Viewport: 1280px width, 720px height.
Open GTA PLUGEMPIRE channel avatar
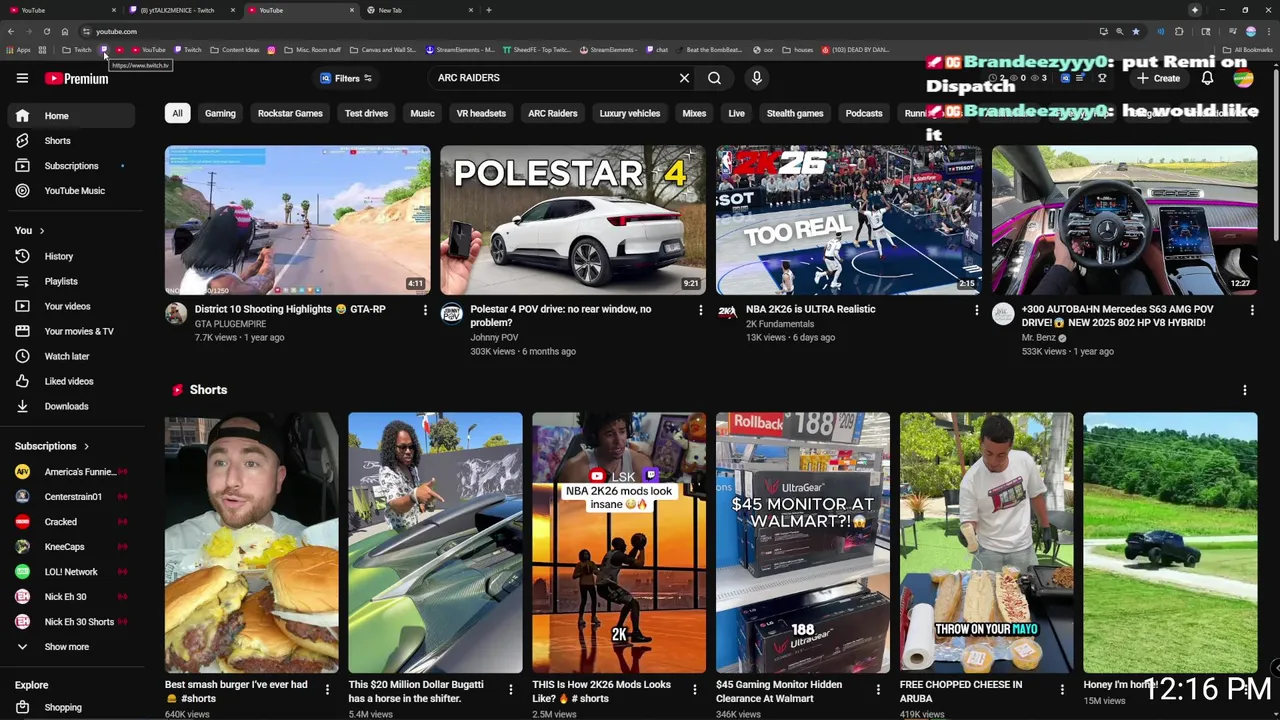click(176, 314)
